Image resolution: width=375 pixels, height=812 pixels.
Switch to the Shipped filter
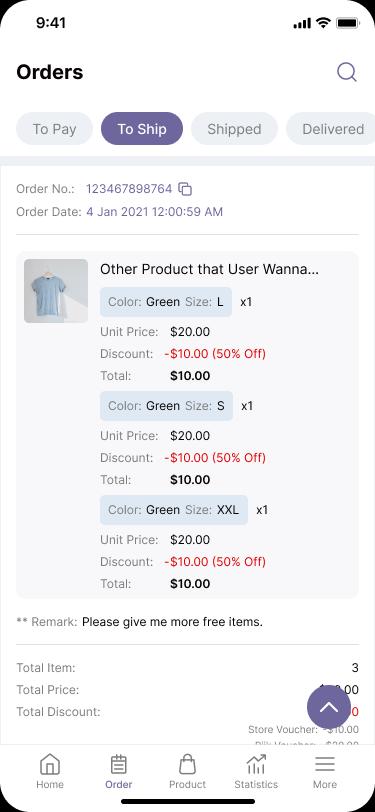(x=234, y=129)
